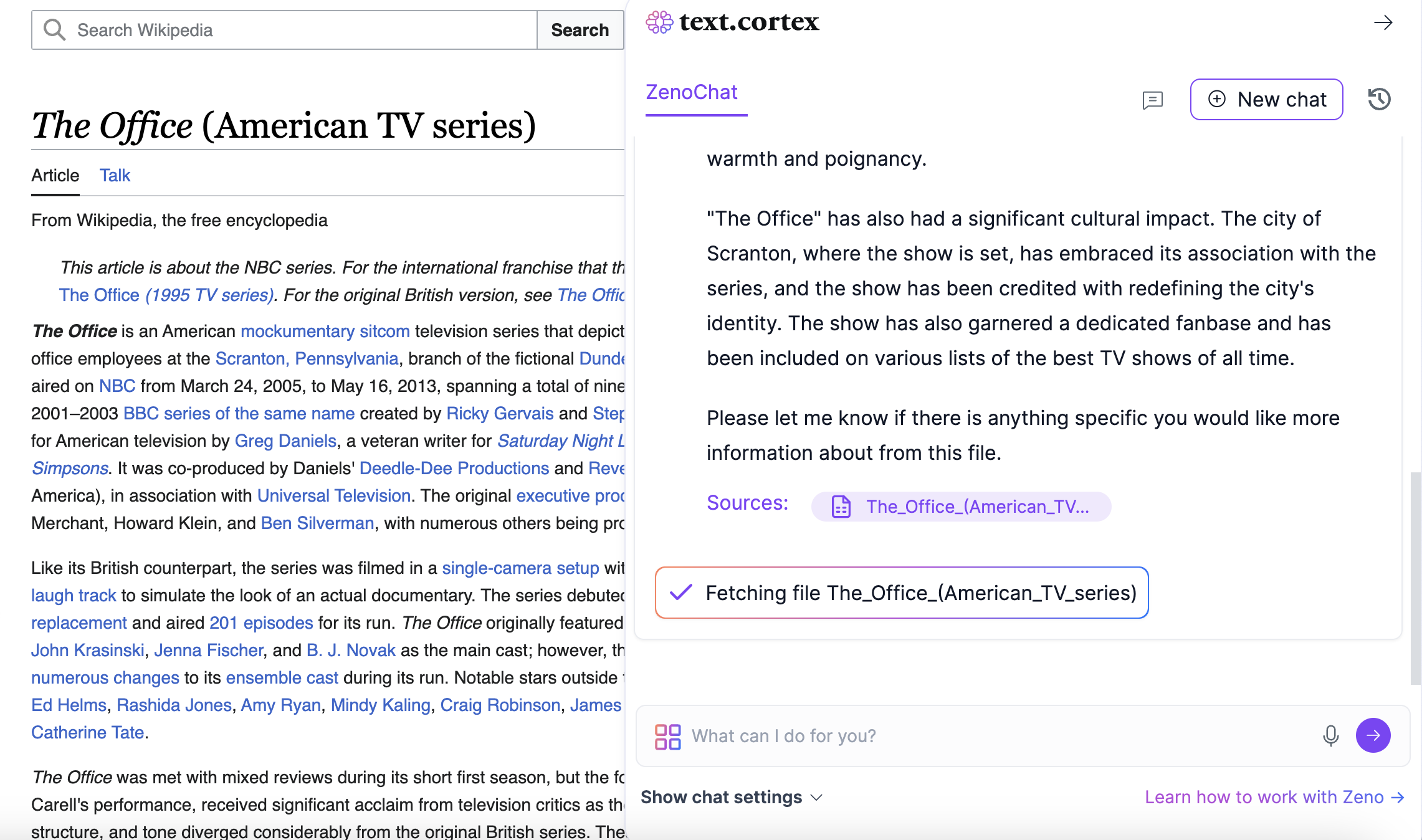Open the Amy Ryan link
Viewport: 1422px width, 840px height.
[280, 705]
